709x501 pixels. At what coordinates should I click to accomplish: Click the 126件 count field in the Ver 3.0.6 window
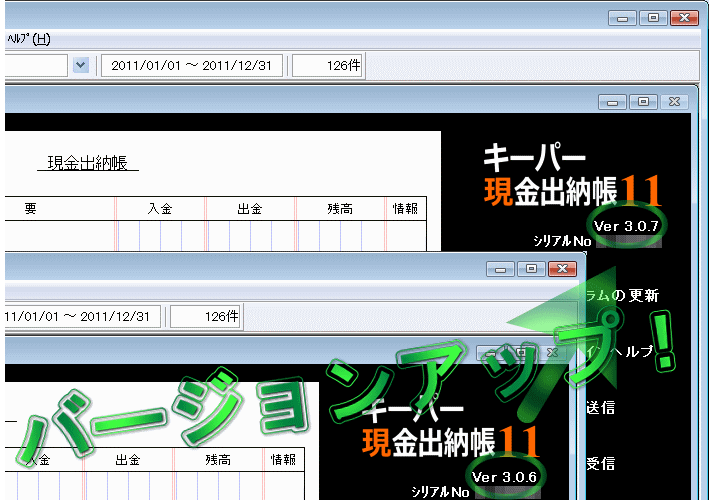point(206,317)
